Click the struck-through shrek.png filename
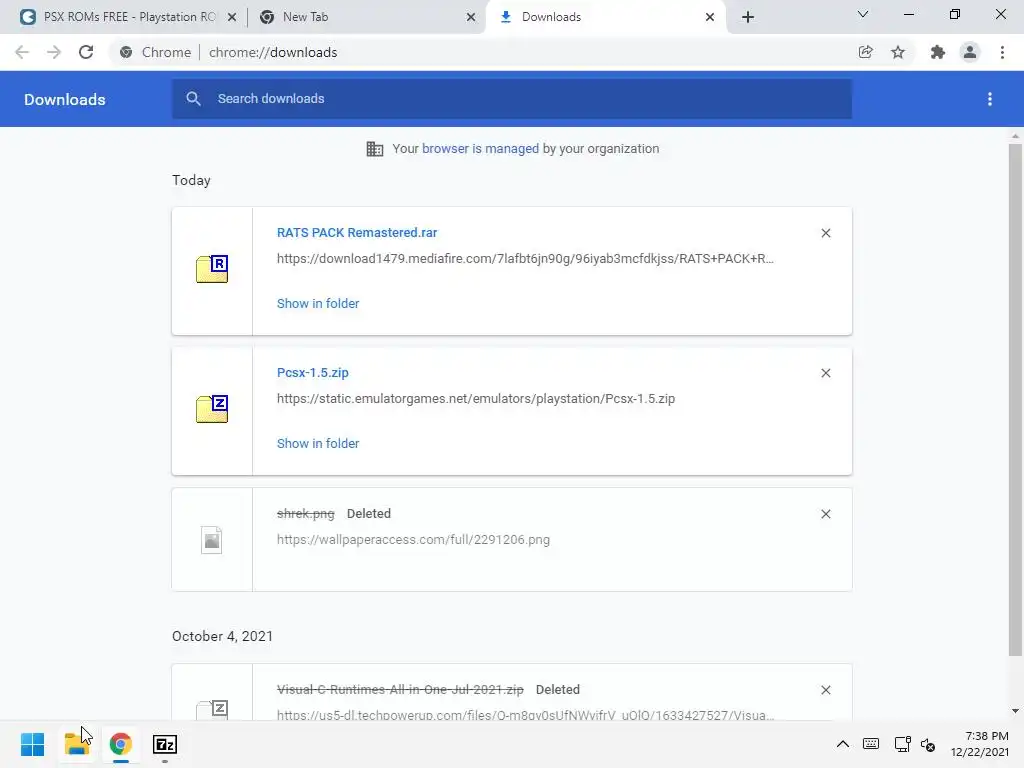Screen dimensions: 1024x768 tap(306, 514)
